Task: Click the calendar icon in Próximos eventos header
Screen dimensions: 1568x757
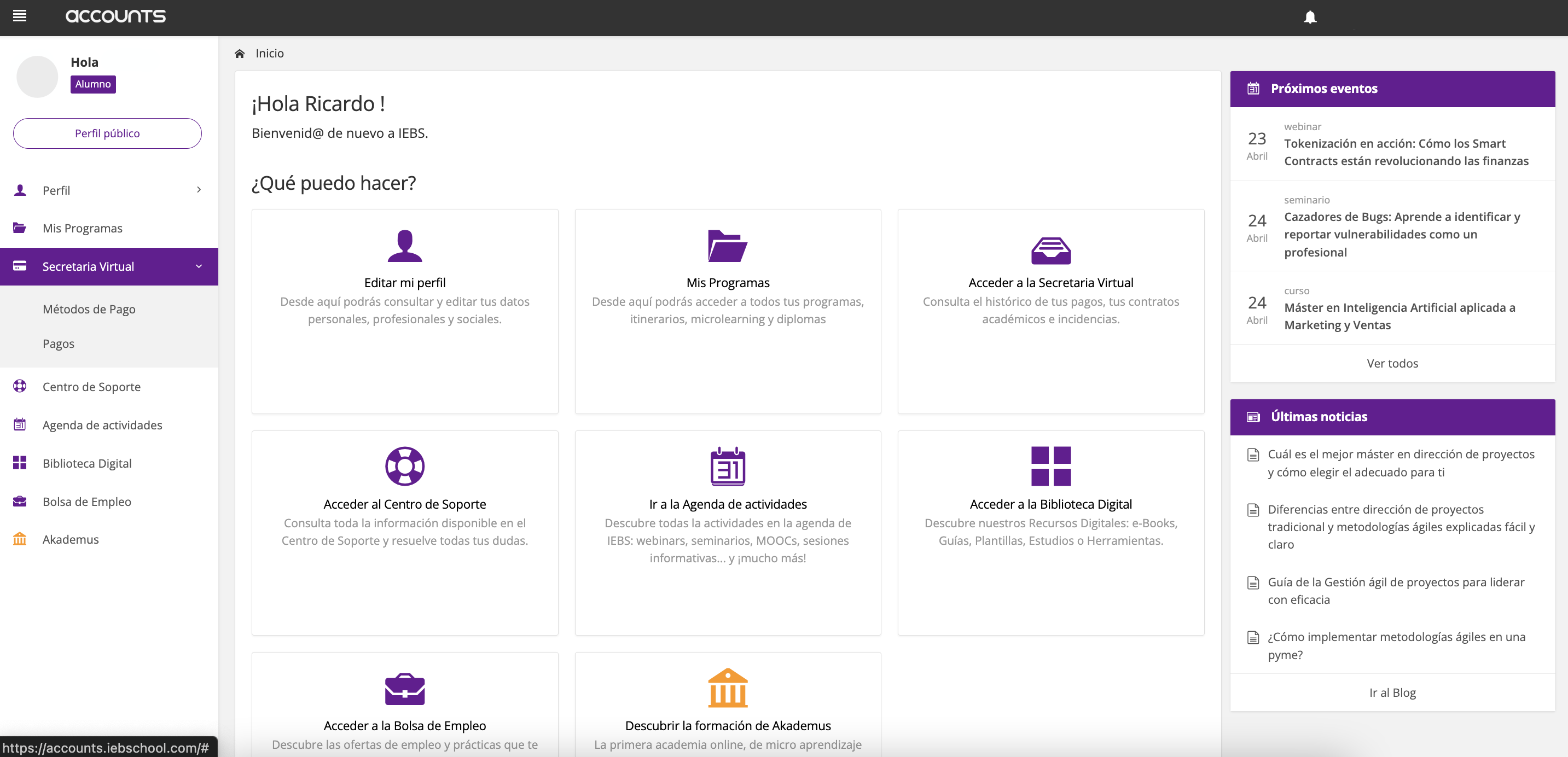Action: tap(1253, 89)
